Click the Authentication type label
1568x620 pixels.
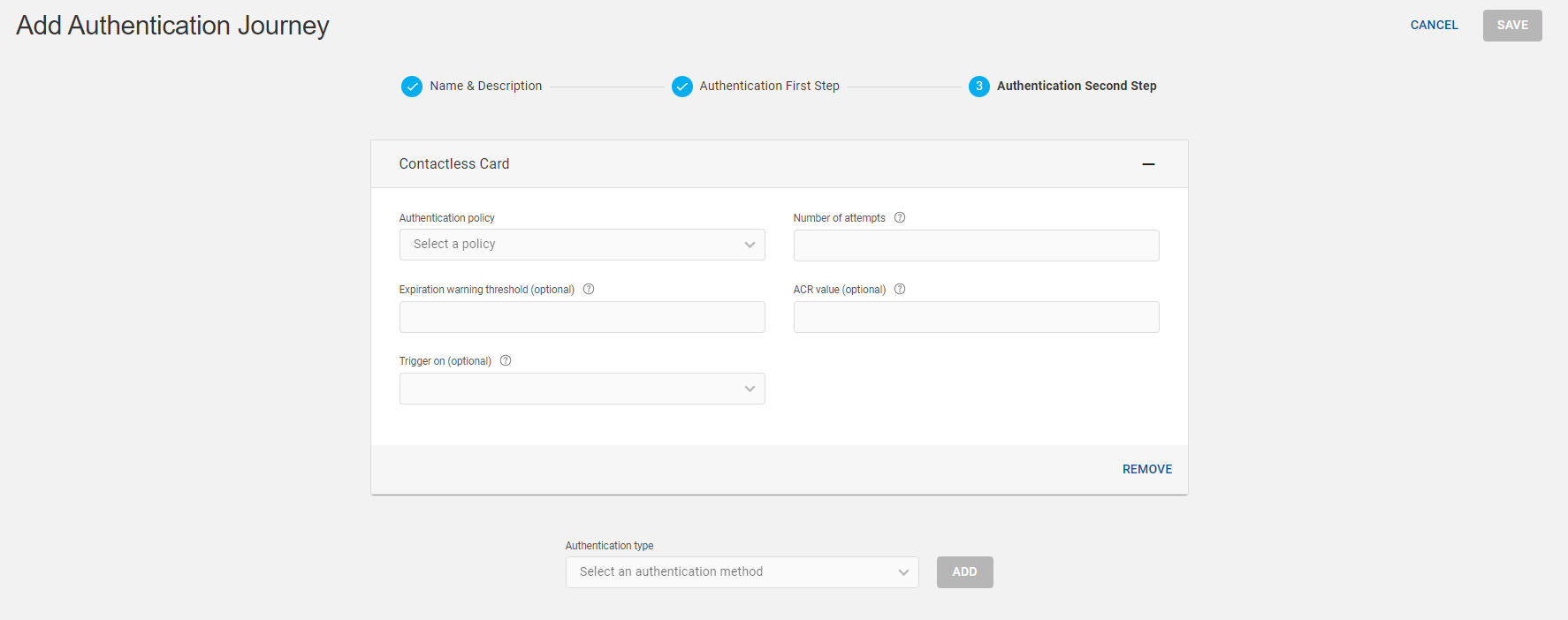click(x=609, y=546)
